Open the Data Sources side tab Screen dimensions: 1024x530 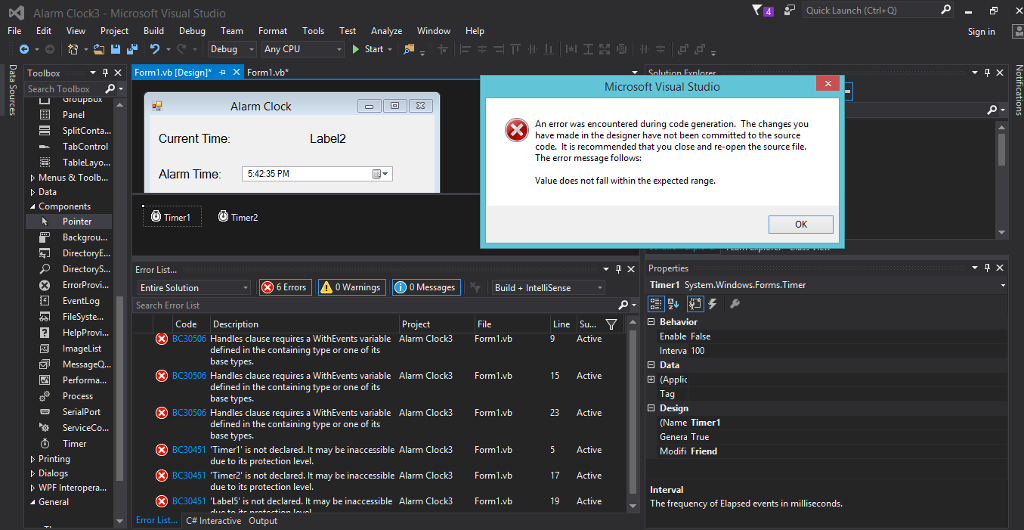(x=12, y=89)
